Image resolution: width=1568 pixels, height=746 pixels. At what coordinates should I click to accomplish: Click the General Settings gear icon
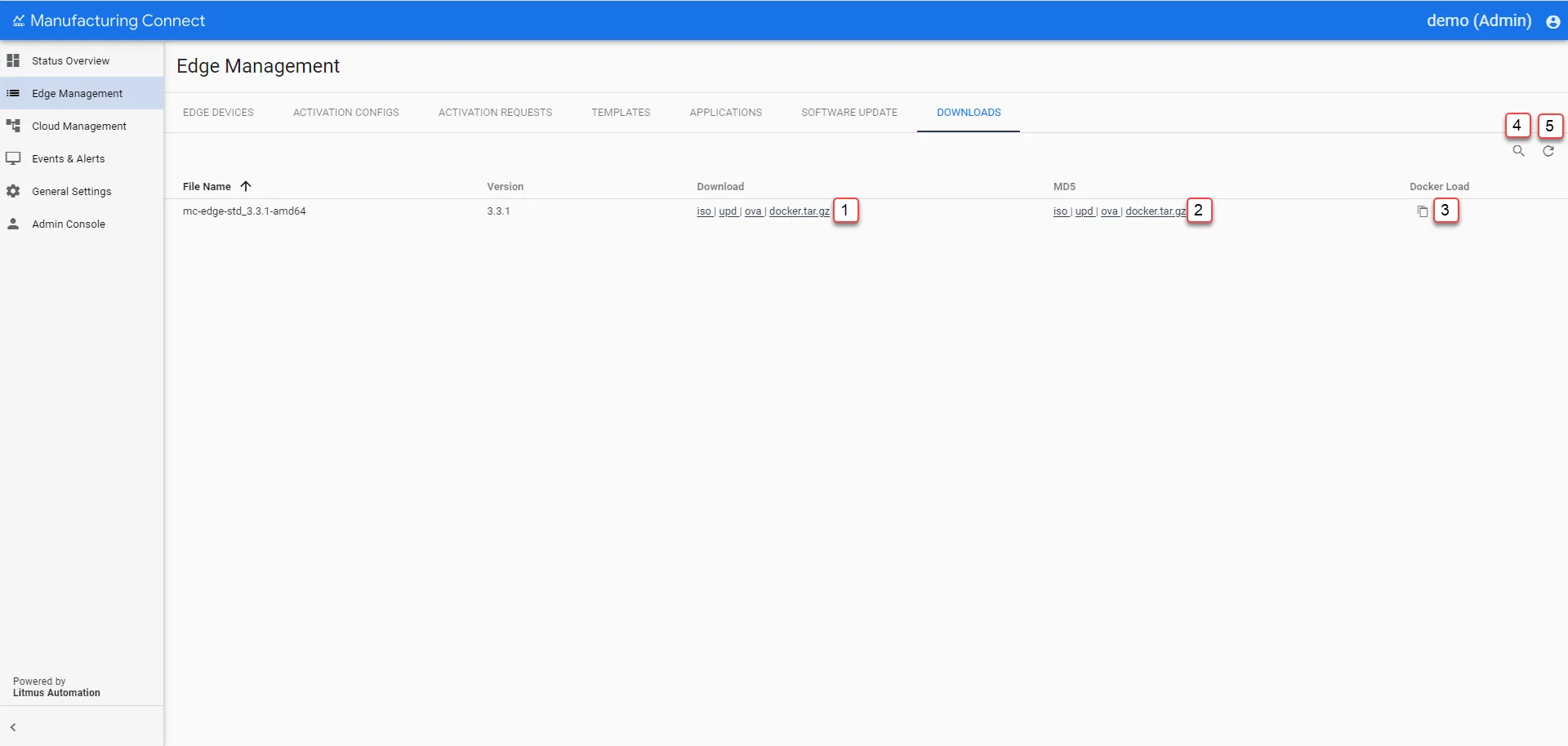point(13,191)
